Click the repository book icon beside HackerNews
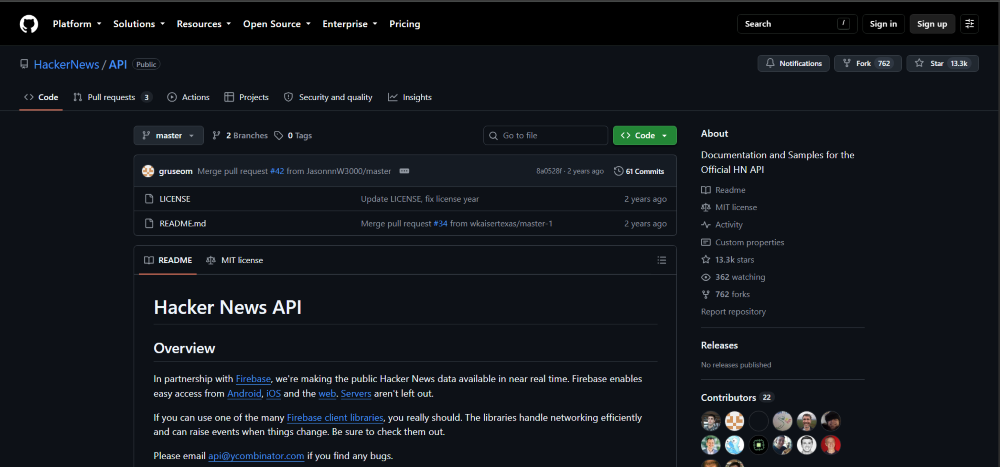The height and width of the screenshot is (467, 1000). (x=24, y=64)
